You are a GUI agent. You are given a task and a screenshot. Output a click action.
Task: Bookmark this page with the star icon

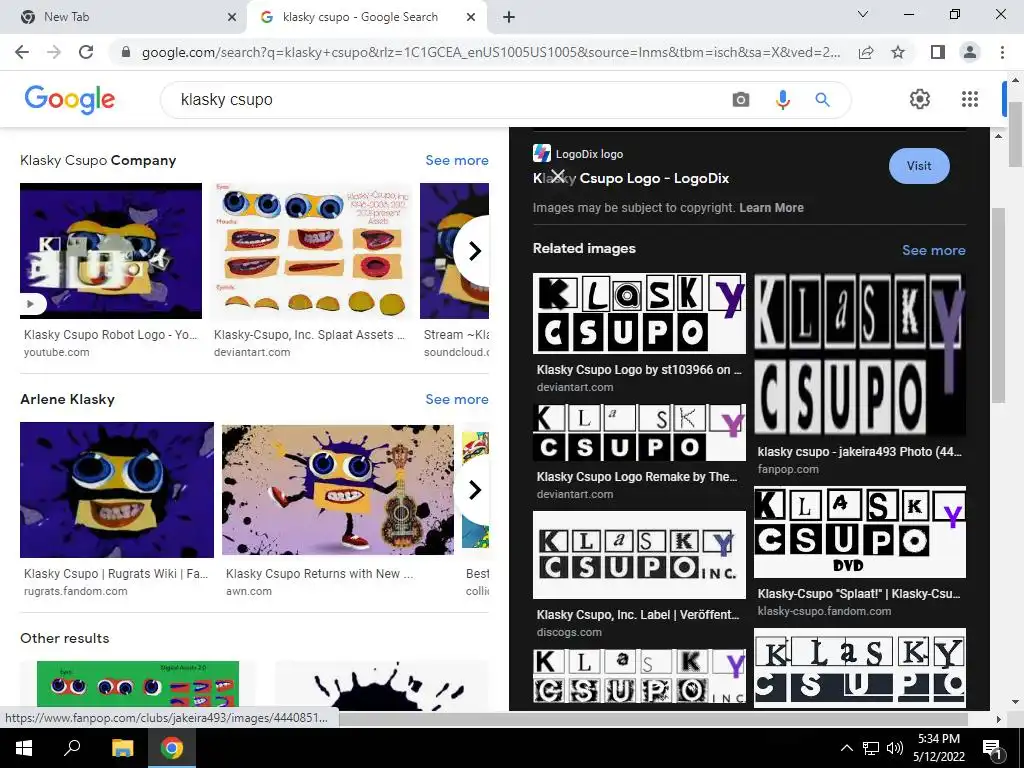[898, 52]
